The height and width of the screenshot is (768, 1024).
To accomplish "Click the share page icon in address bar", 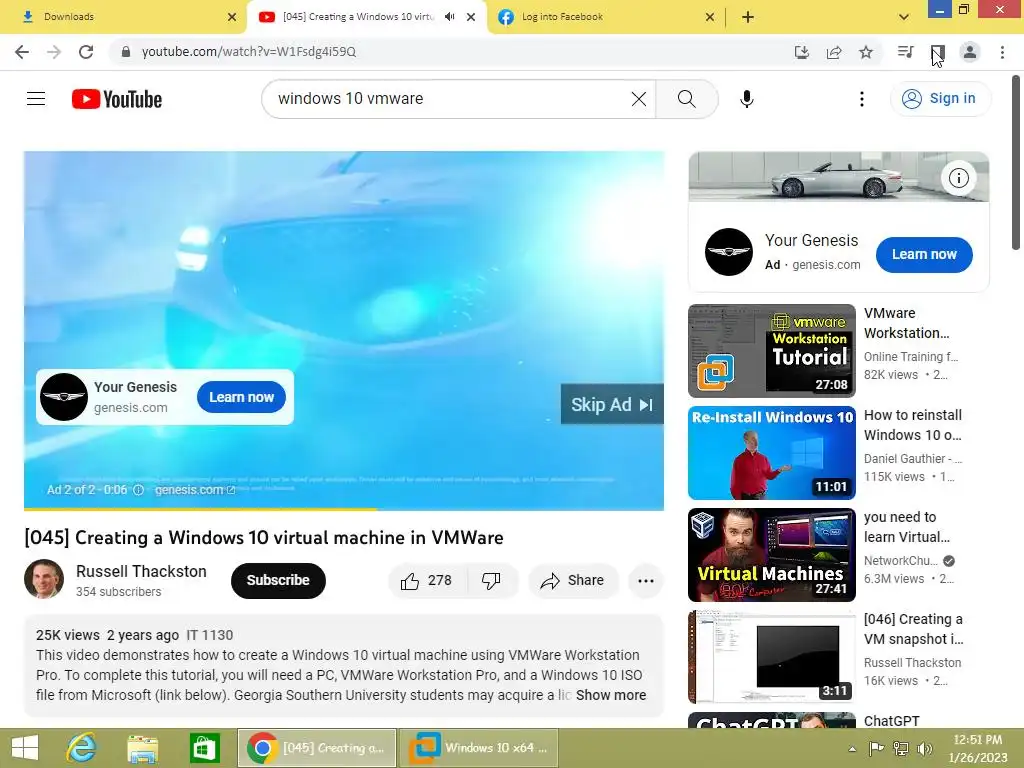I will (834, 52).
